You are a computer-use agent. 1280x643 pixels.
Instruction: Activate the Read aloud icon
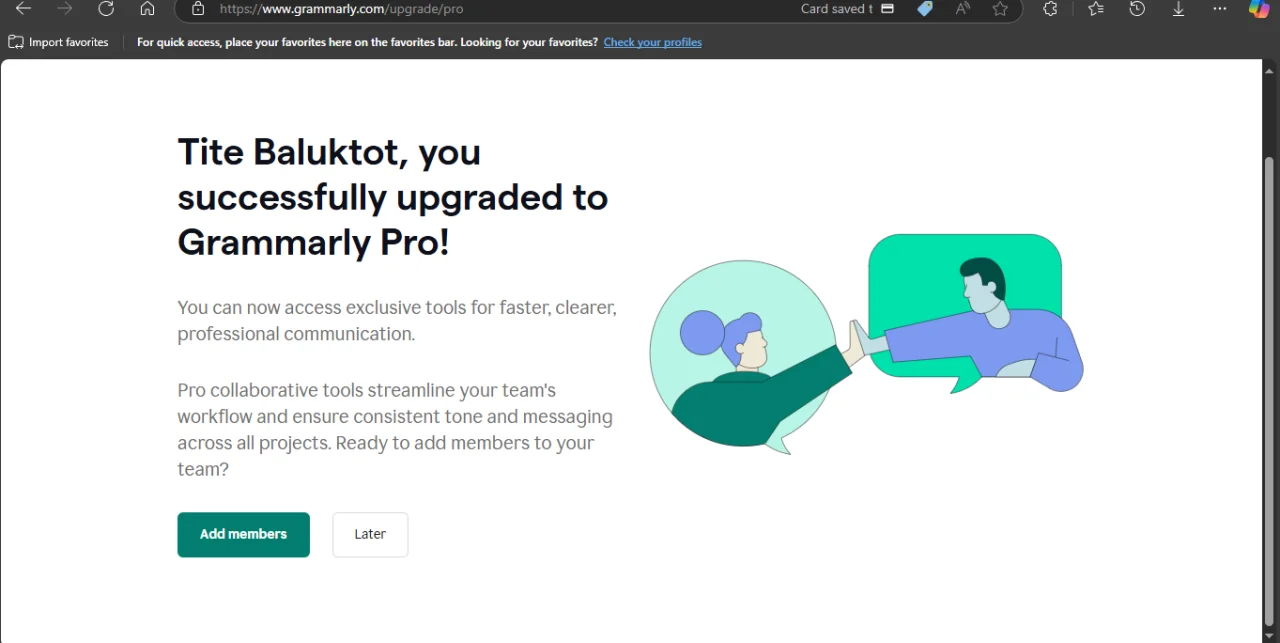[963, 9]
